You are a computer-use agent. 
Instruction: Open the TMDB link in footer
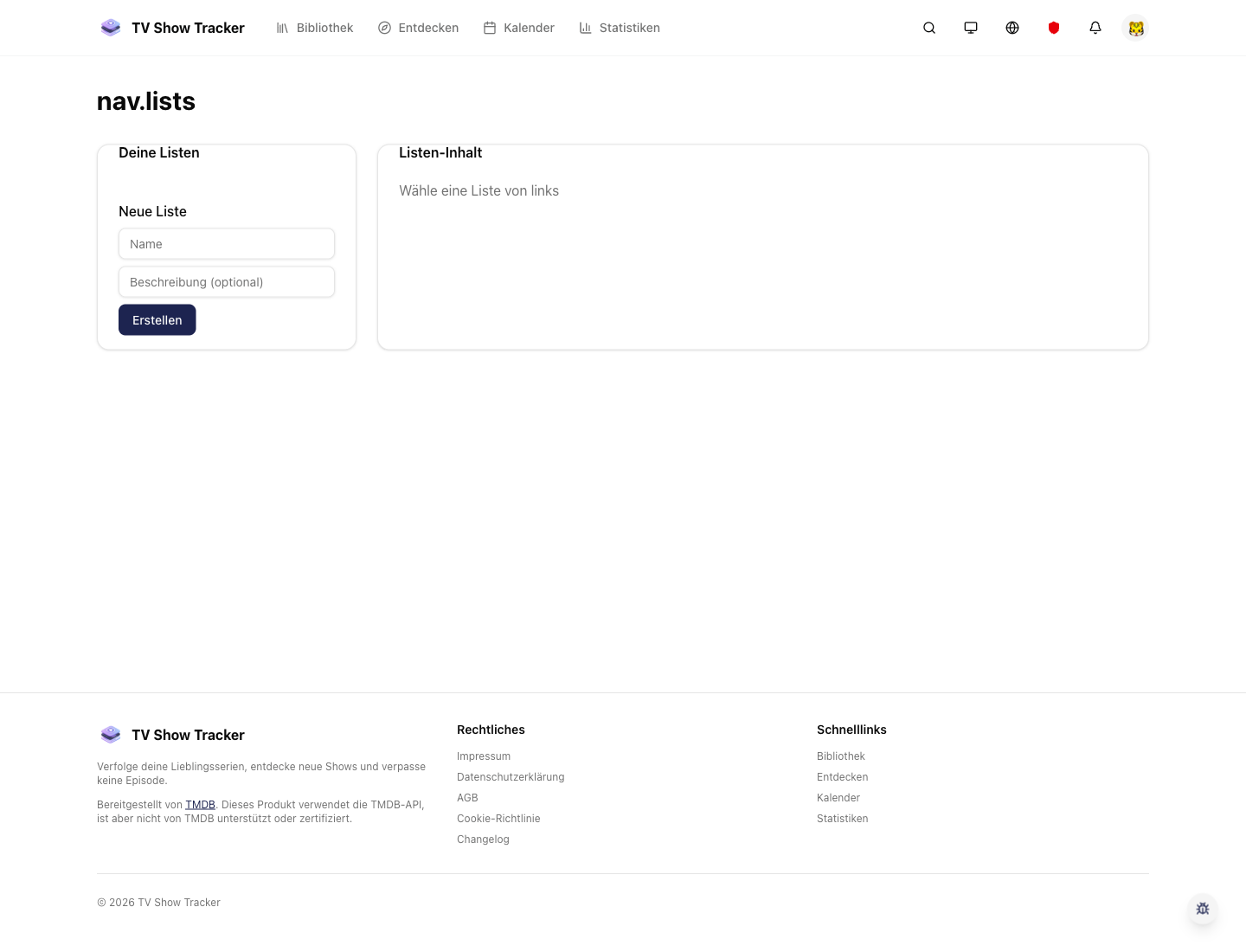(200, 804)
